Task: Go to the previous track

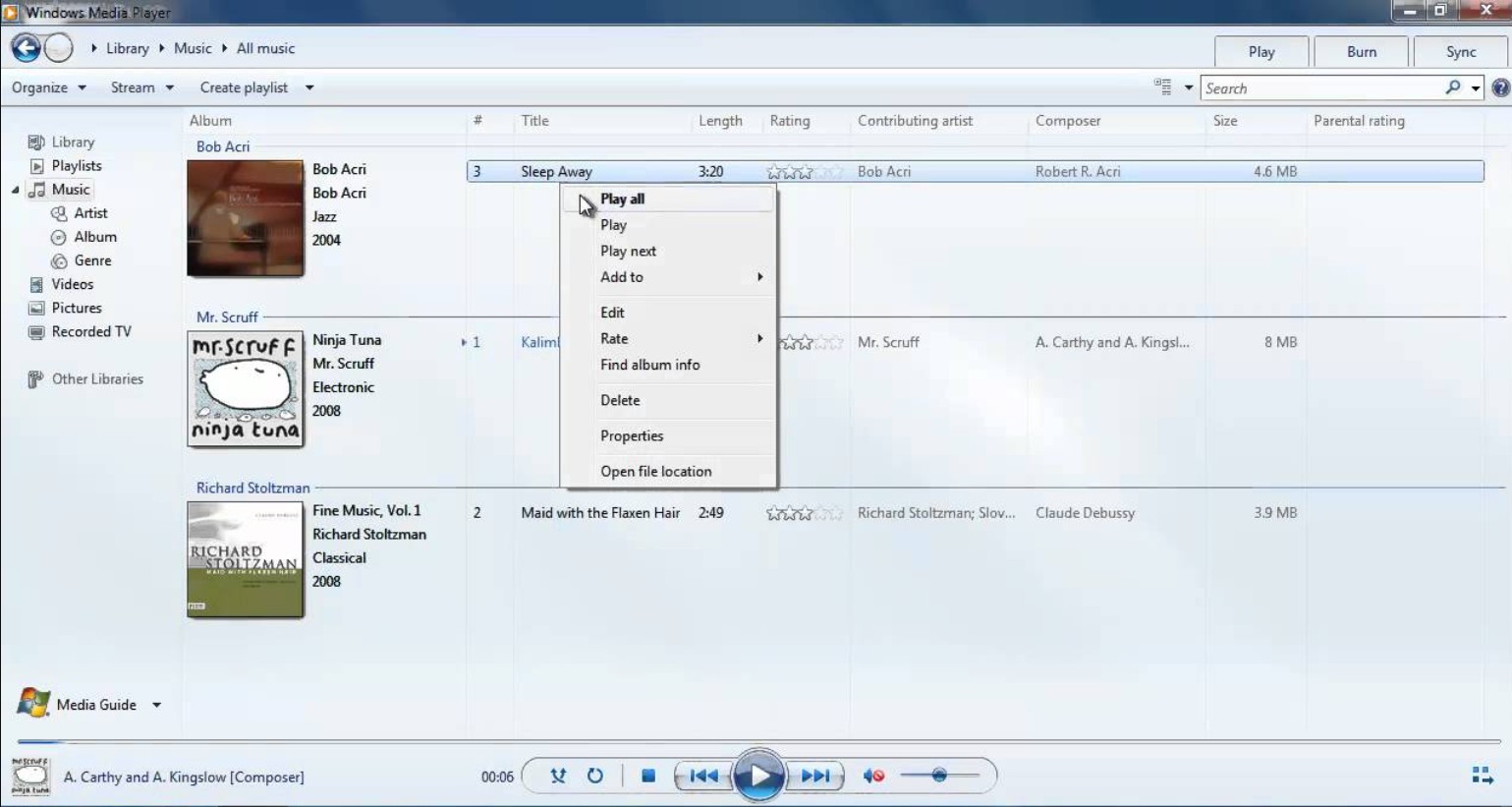Action: pos(703,776)
